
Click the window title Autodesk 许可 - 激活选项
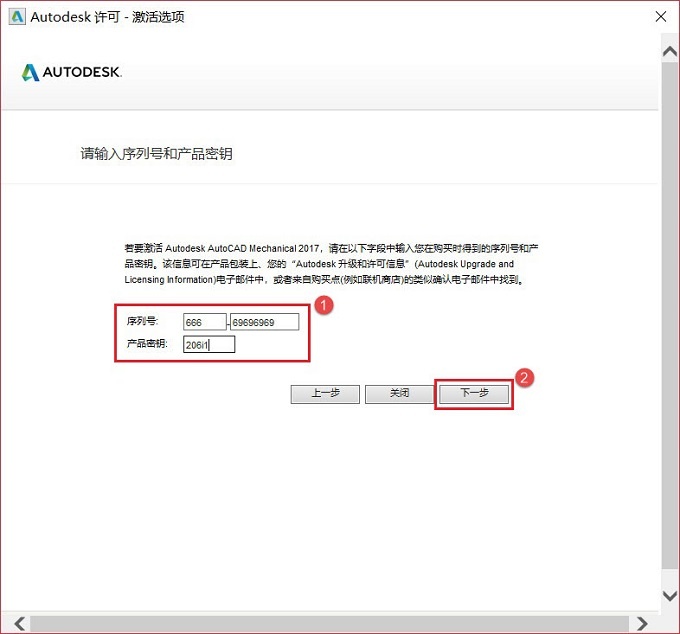coord(107,17)
